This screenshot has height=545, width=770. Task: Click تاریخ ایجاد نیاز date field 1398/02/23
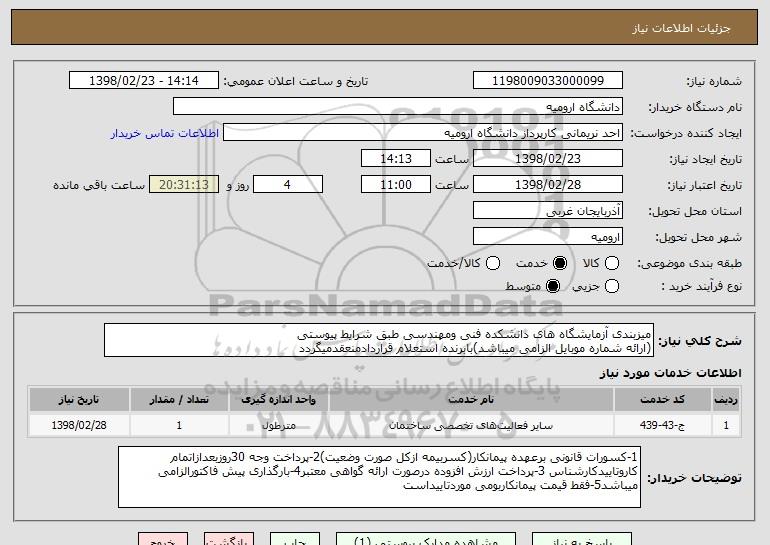[x=548, y=159]
